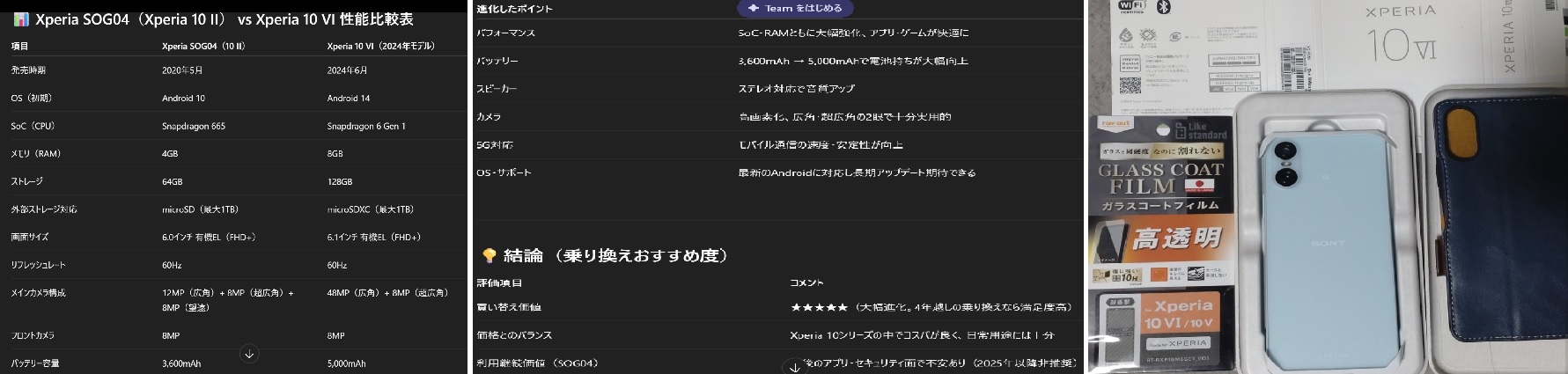Click the スピーカー row label

[497, 90]
